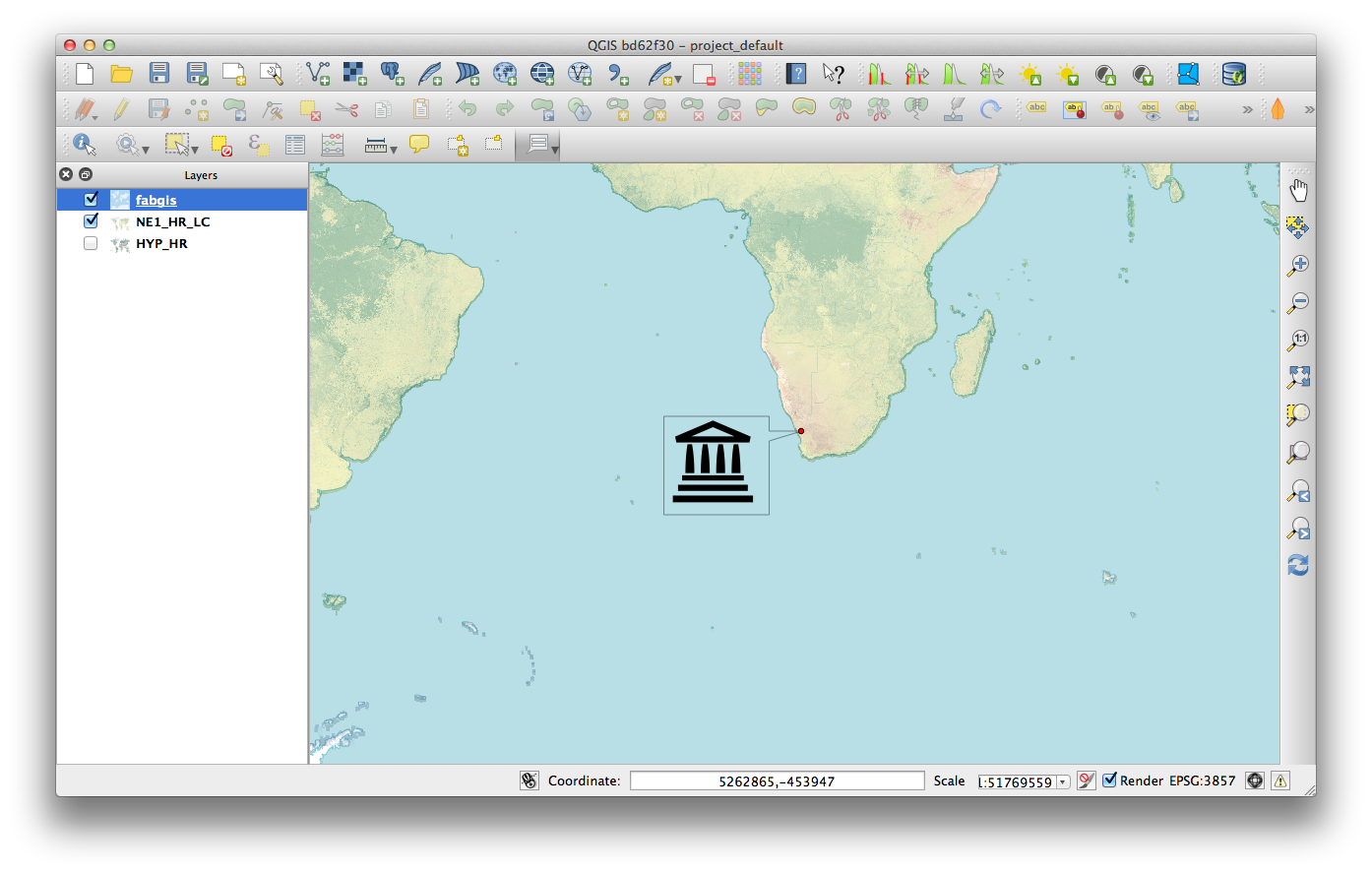Open the Field Calculator abacus icon
The width and height of the screenshot is (1372, 874).
[x=333, y=146]
